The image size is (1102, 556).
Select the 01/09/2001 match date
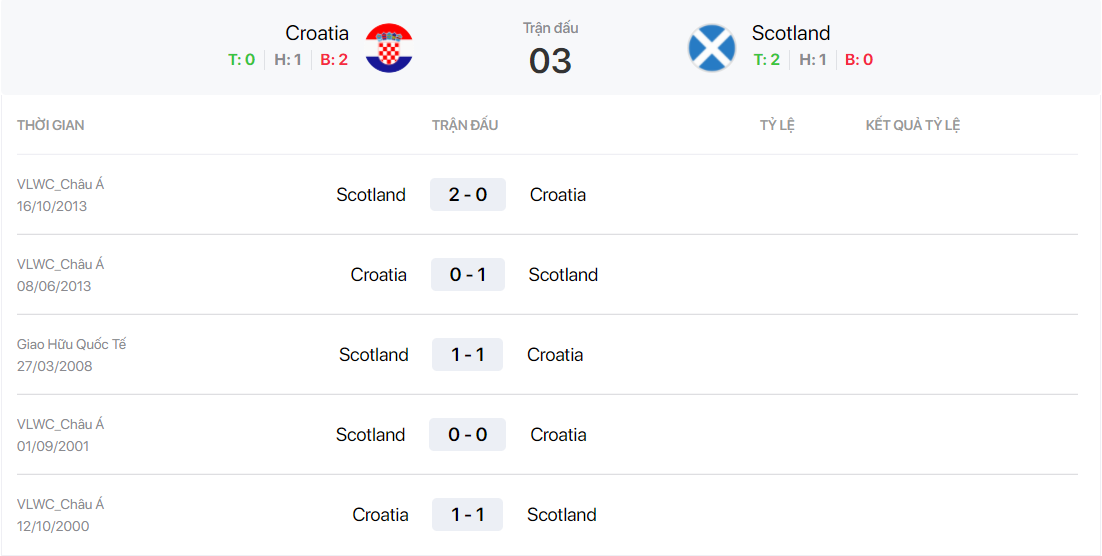(x=53, y=446)
